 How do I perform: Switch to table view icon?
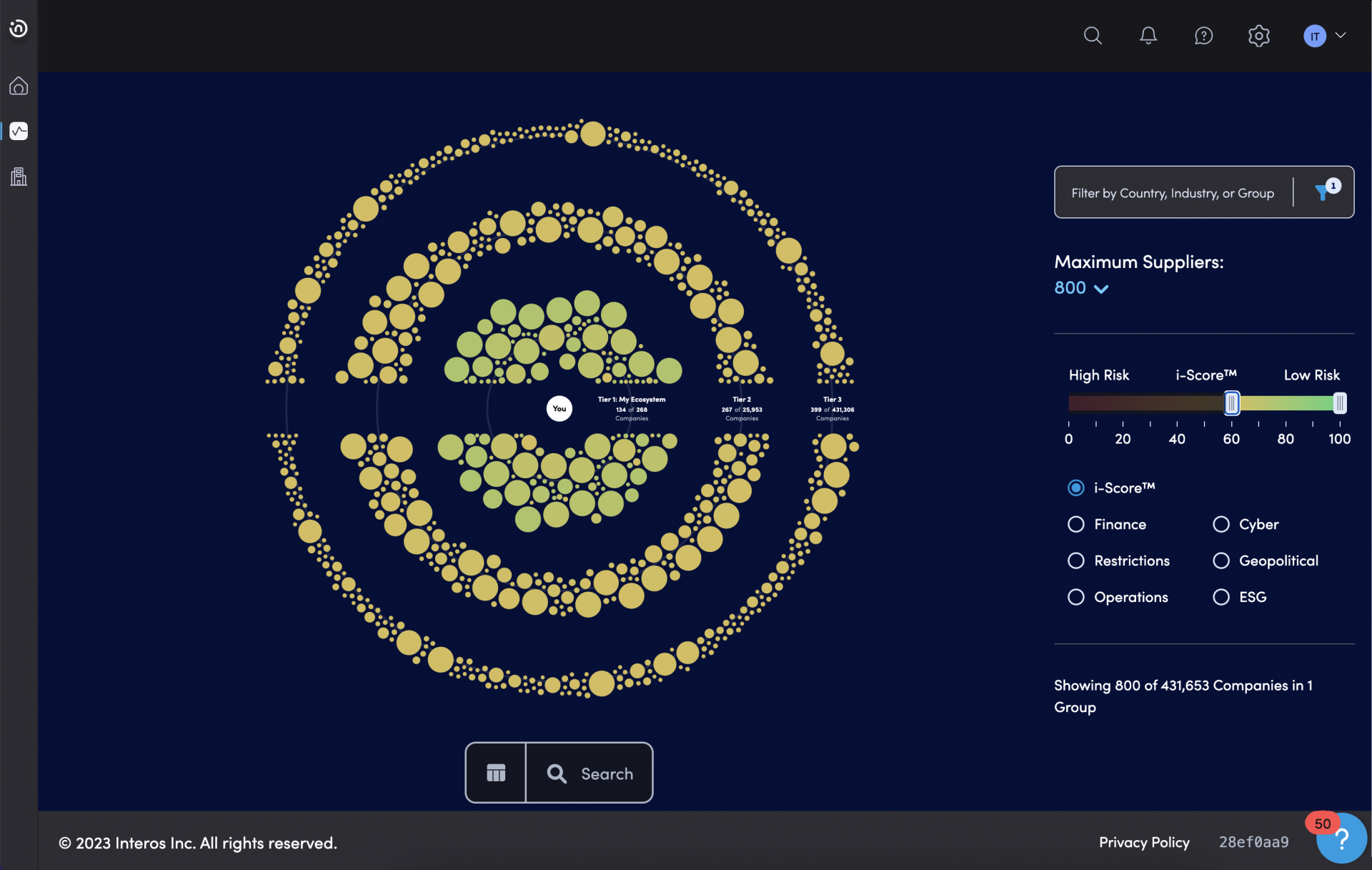(x=496, y=773)
